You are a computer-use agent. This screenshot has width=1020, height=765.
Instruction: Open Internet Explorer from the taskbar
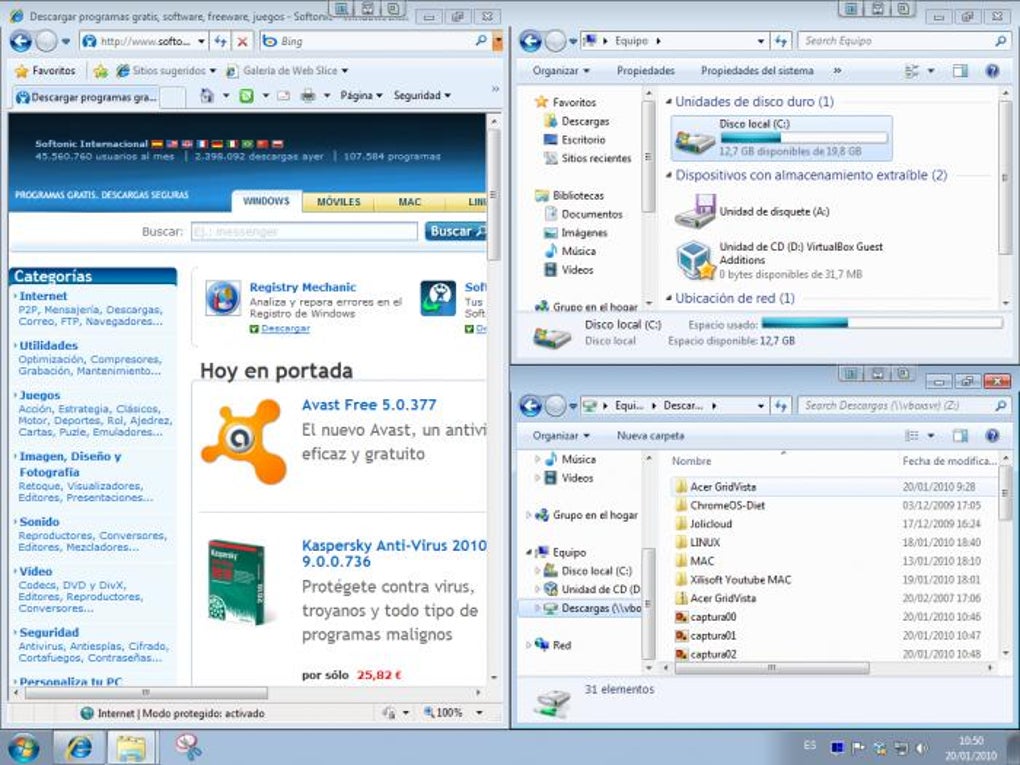point(79,747)
